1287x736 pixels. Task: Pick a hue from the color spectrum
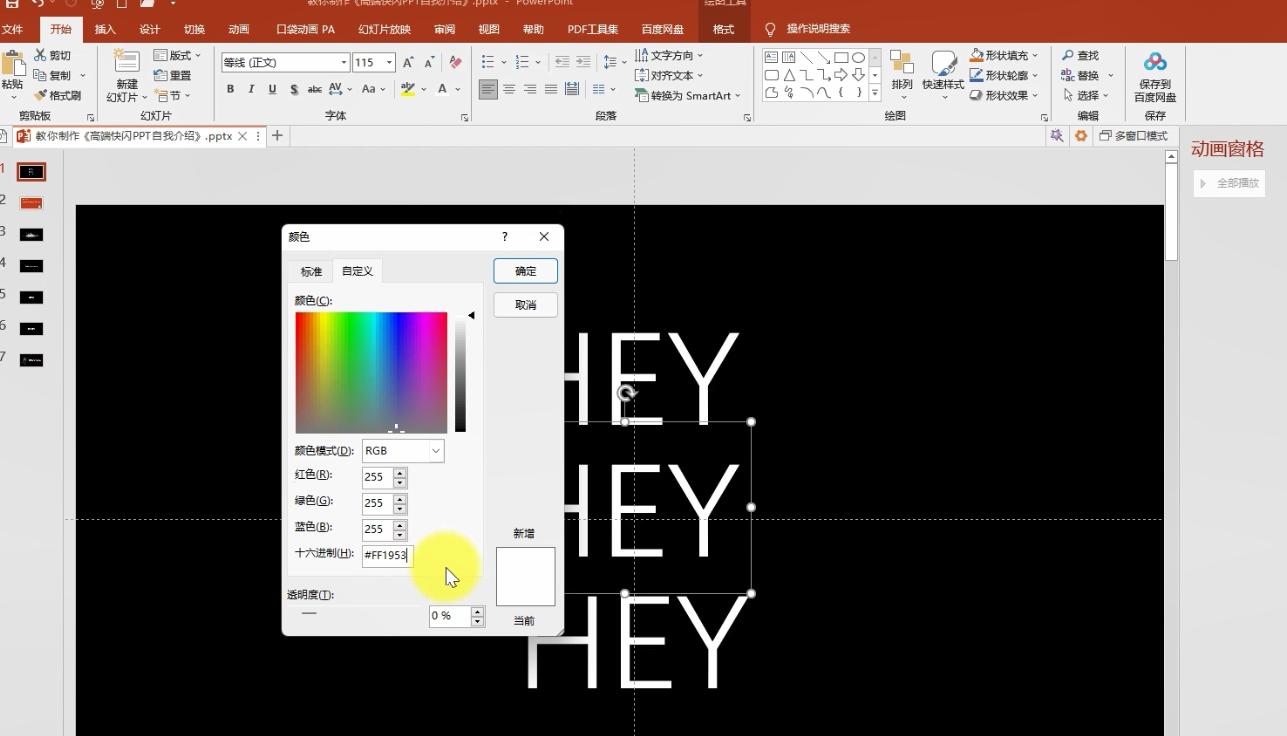370,370
